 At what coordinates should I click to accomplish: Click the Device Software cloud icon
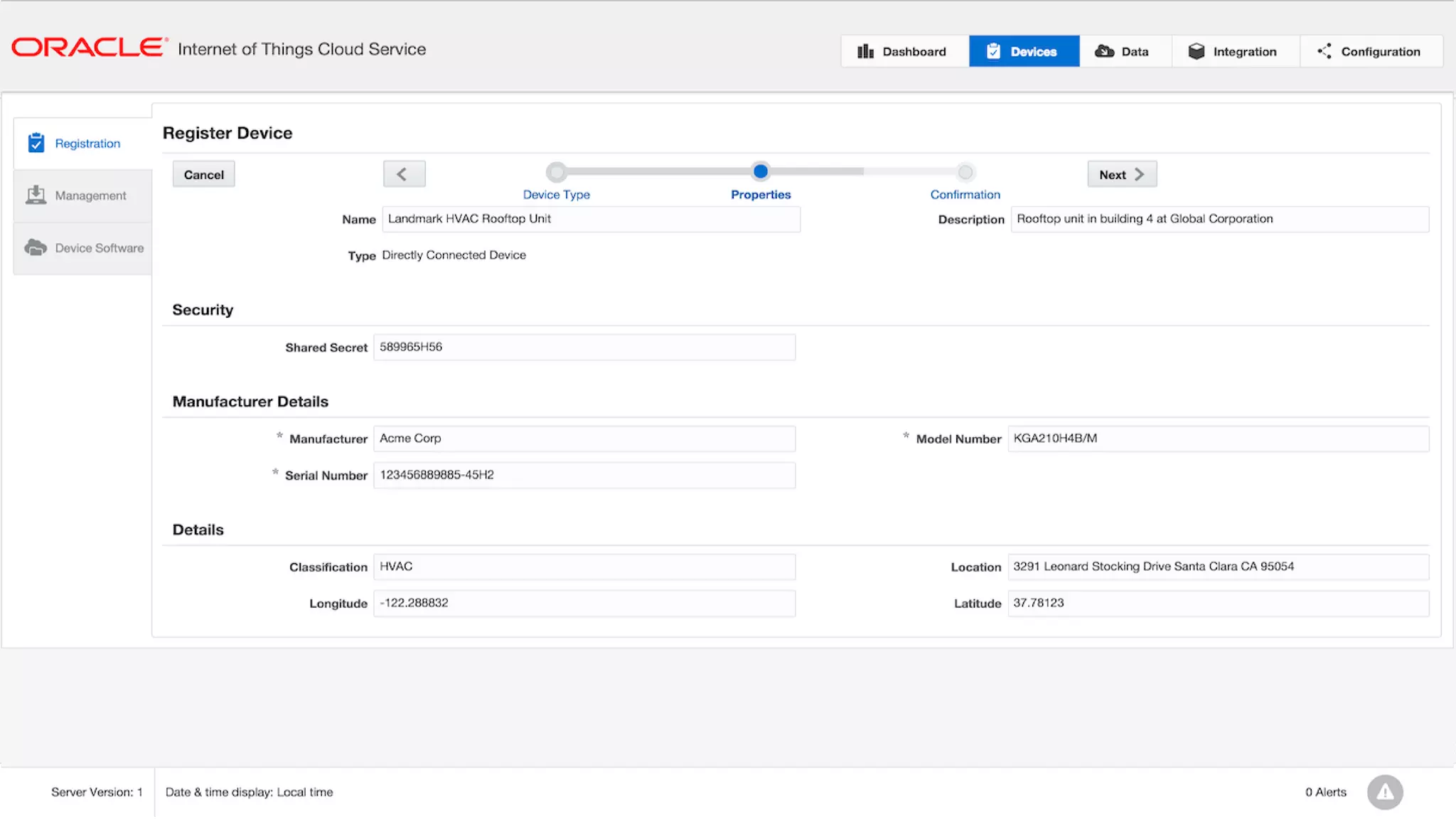point(36,247)
